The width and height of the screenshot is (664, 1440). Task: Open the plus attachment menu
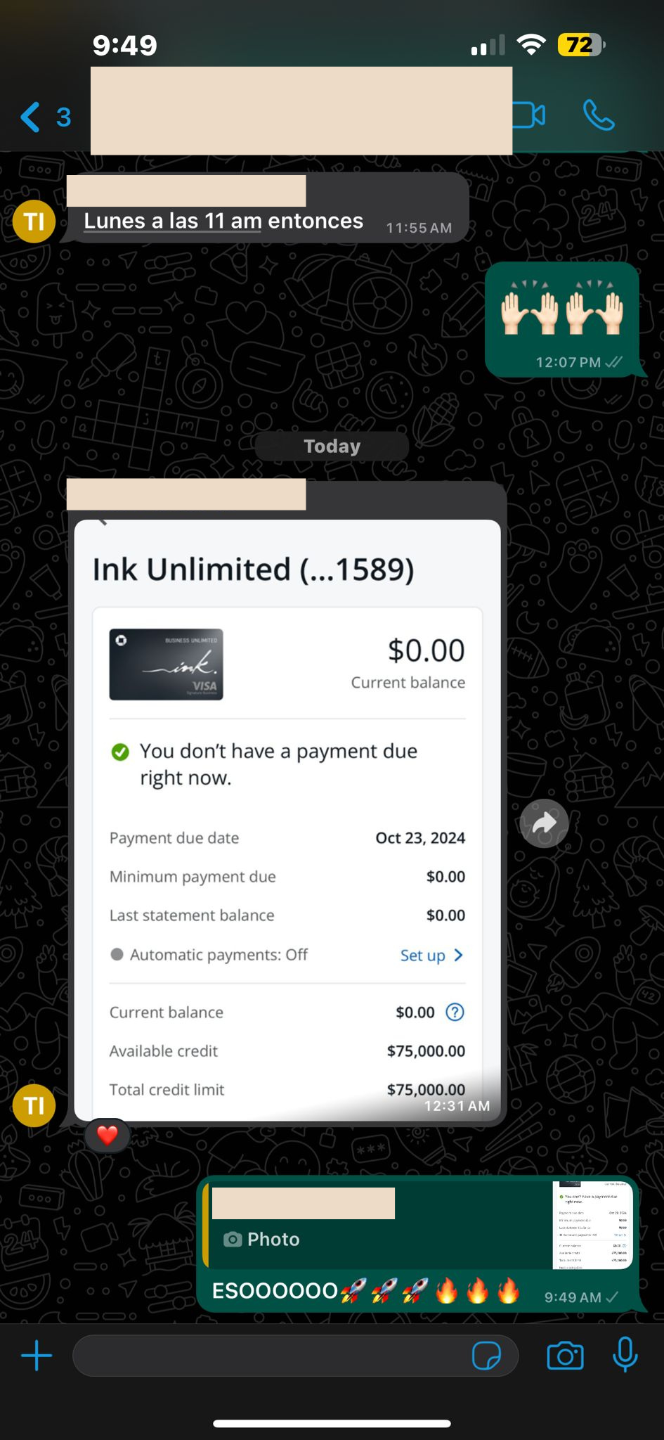(x=36, y=1356)
